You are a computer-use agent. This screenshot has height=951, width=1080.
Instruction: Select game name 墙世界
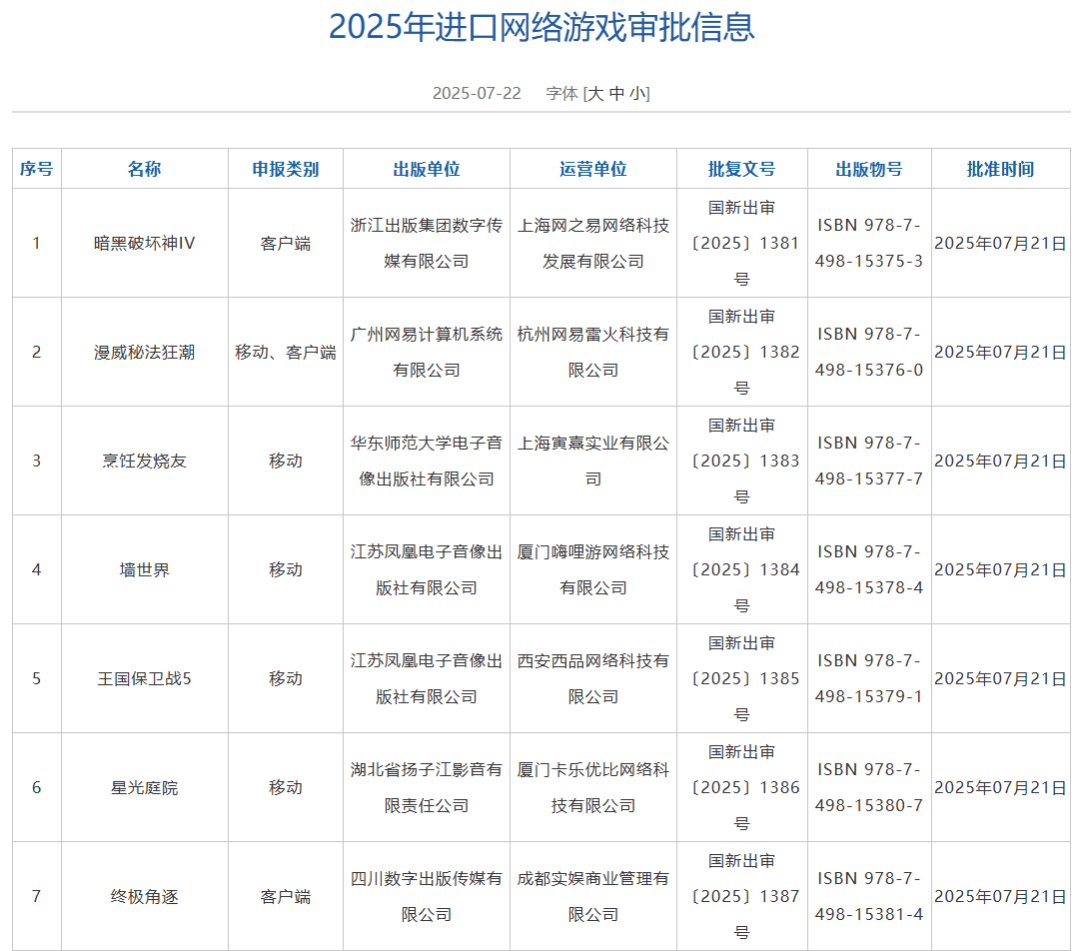click(x=145, y=569)
